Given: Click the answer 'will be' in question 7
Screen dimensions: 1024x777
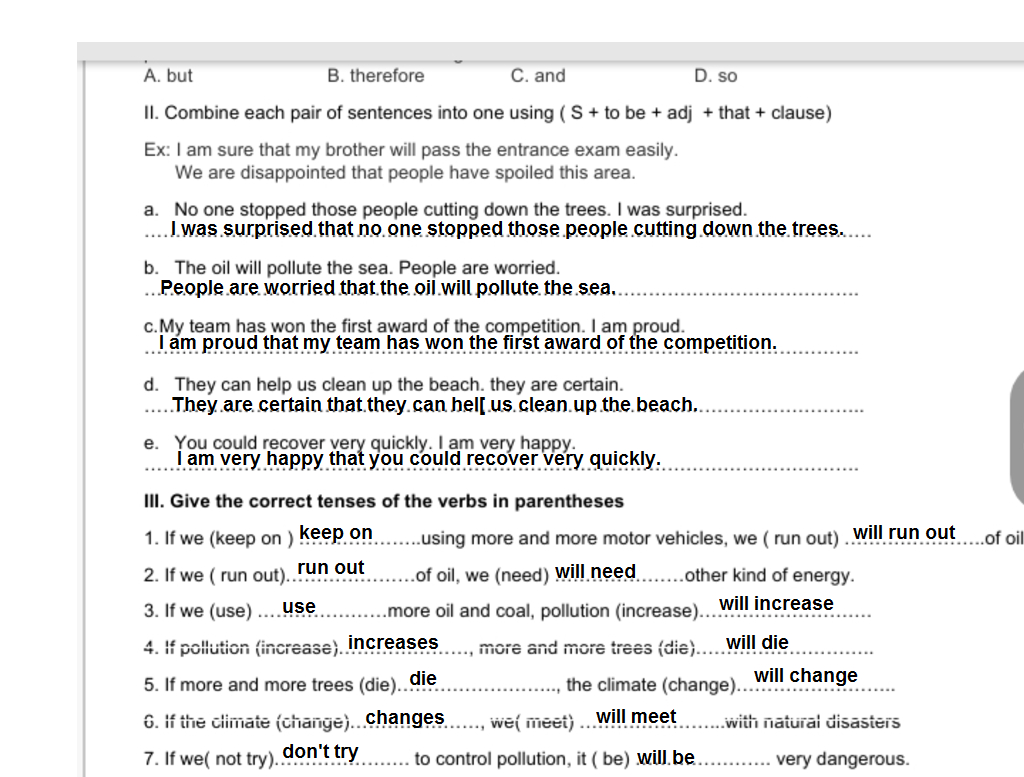Looking at the screenshot, I should pyautogui.click(x=665, y=757).
